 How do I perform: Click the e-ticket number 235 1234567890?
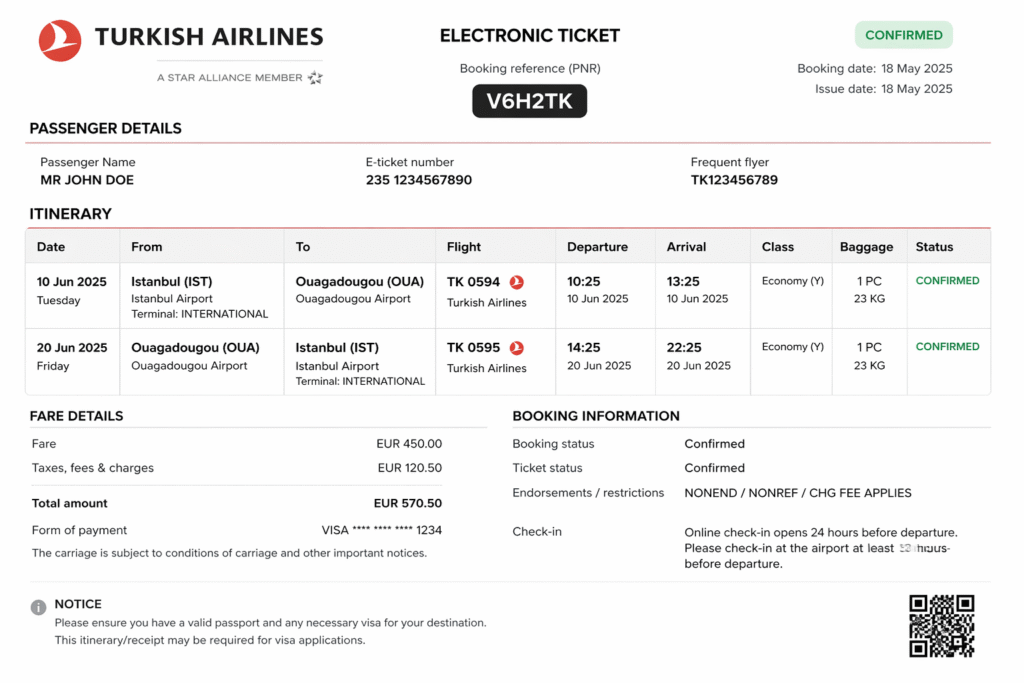point(419,180)
